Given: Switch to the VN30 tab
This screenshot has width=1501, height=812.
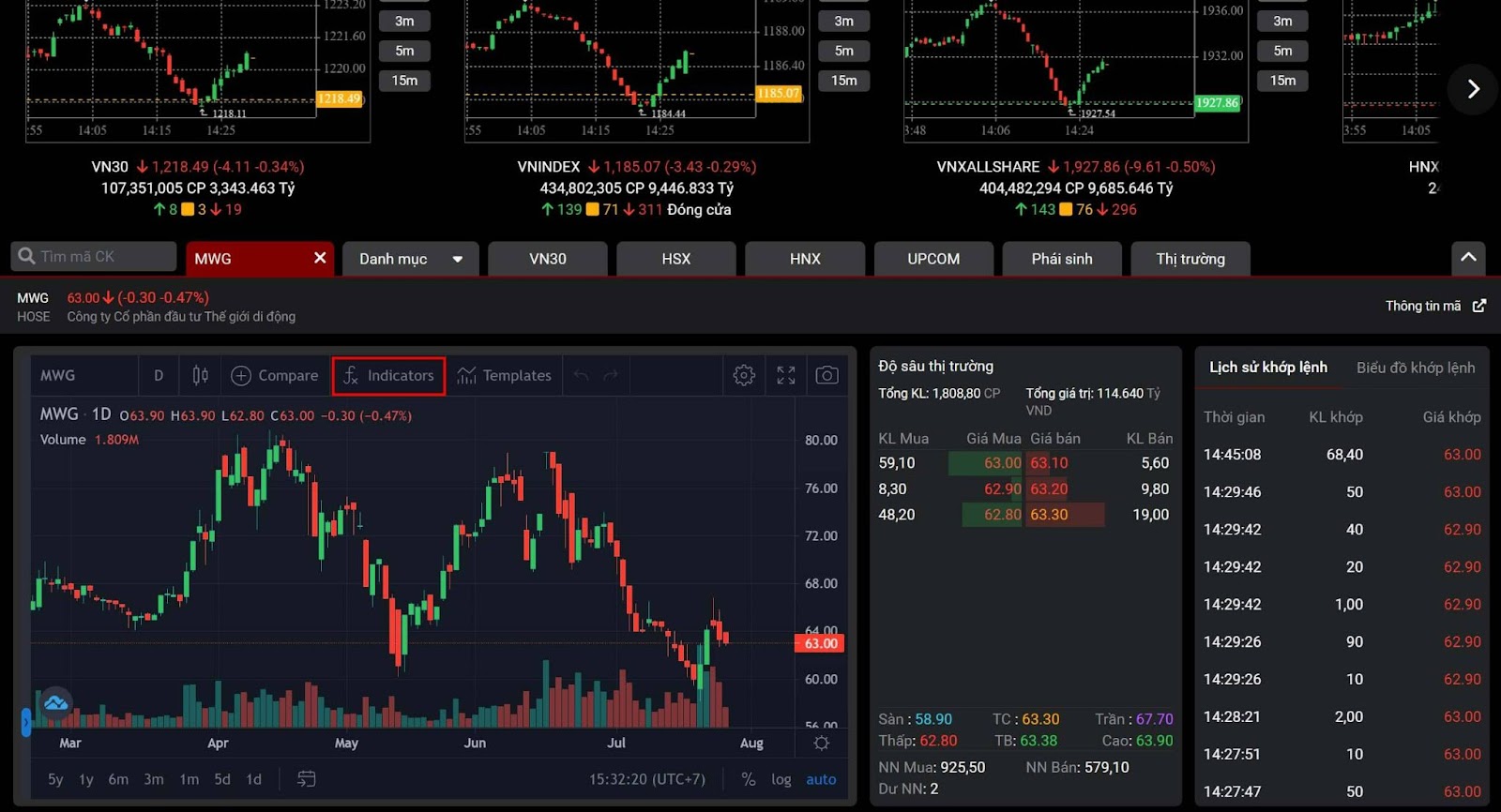Looking at the screenshot, I should [x=548, y=259].
